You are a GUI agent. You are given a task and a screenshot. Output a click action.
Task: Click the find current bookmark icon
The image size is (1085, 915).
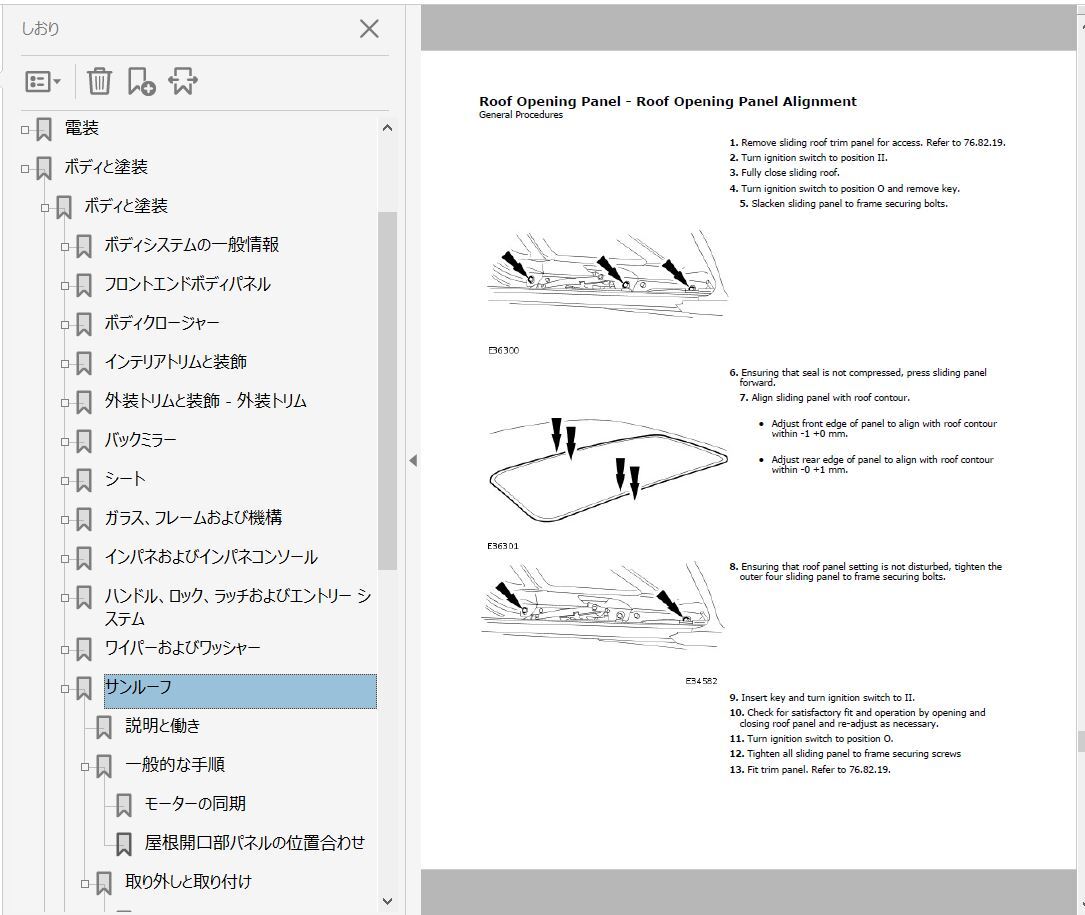(x=183, y=82)
